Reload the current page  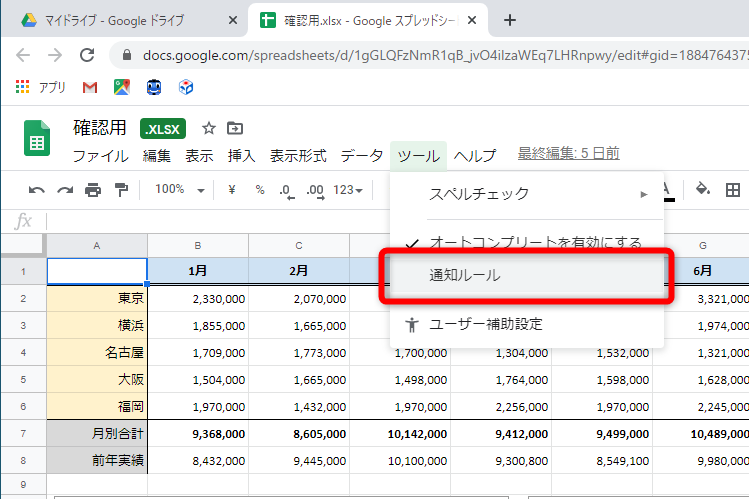coord(87,55)
